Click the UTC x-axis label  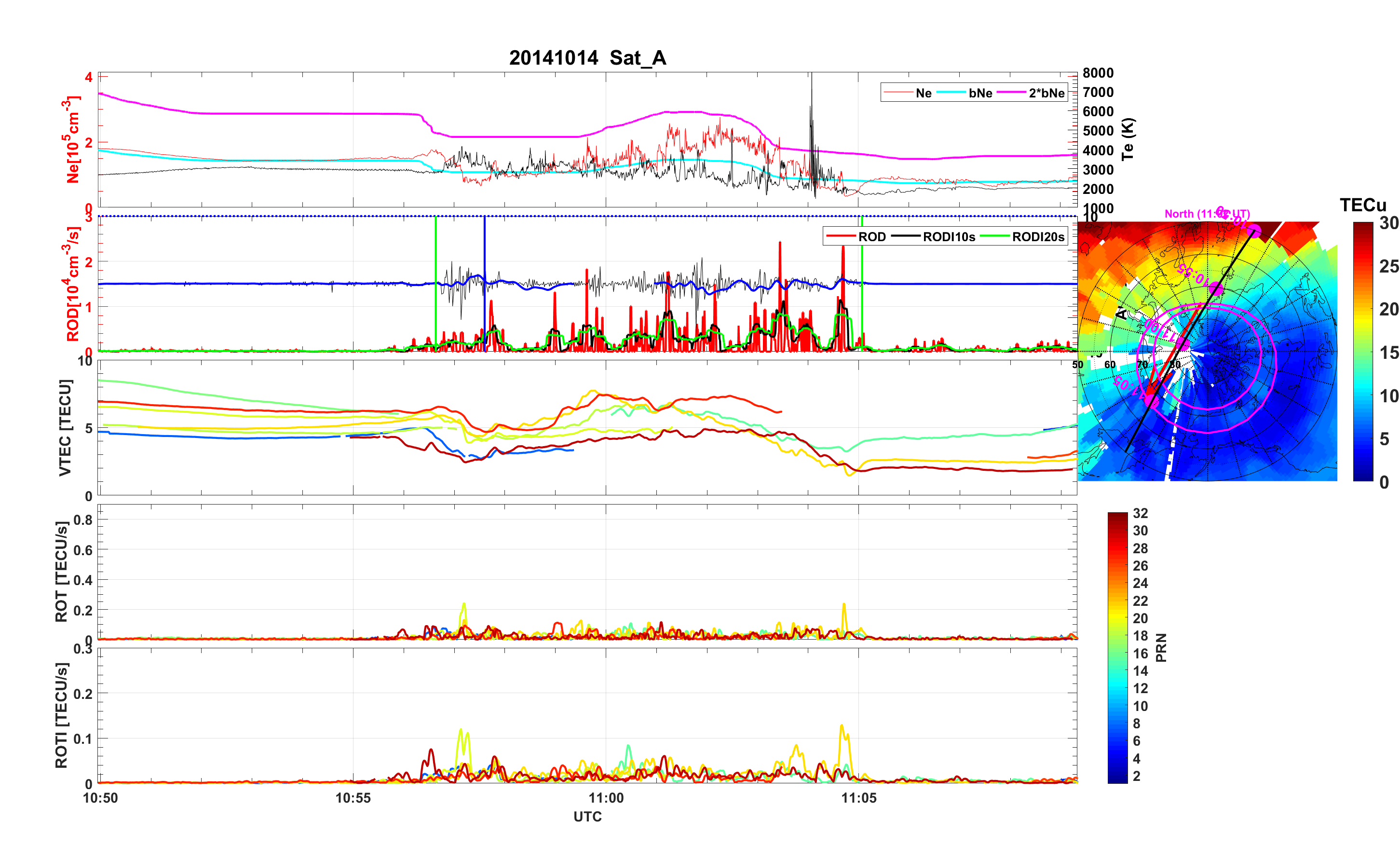pyautogui.click(x=587, y=816)
